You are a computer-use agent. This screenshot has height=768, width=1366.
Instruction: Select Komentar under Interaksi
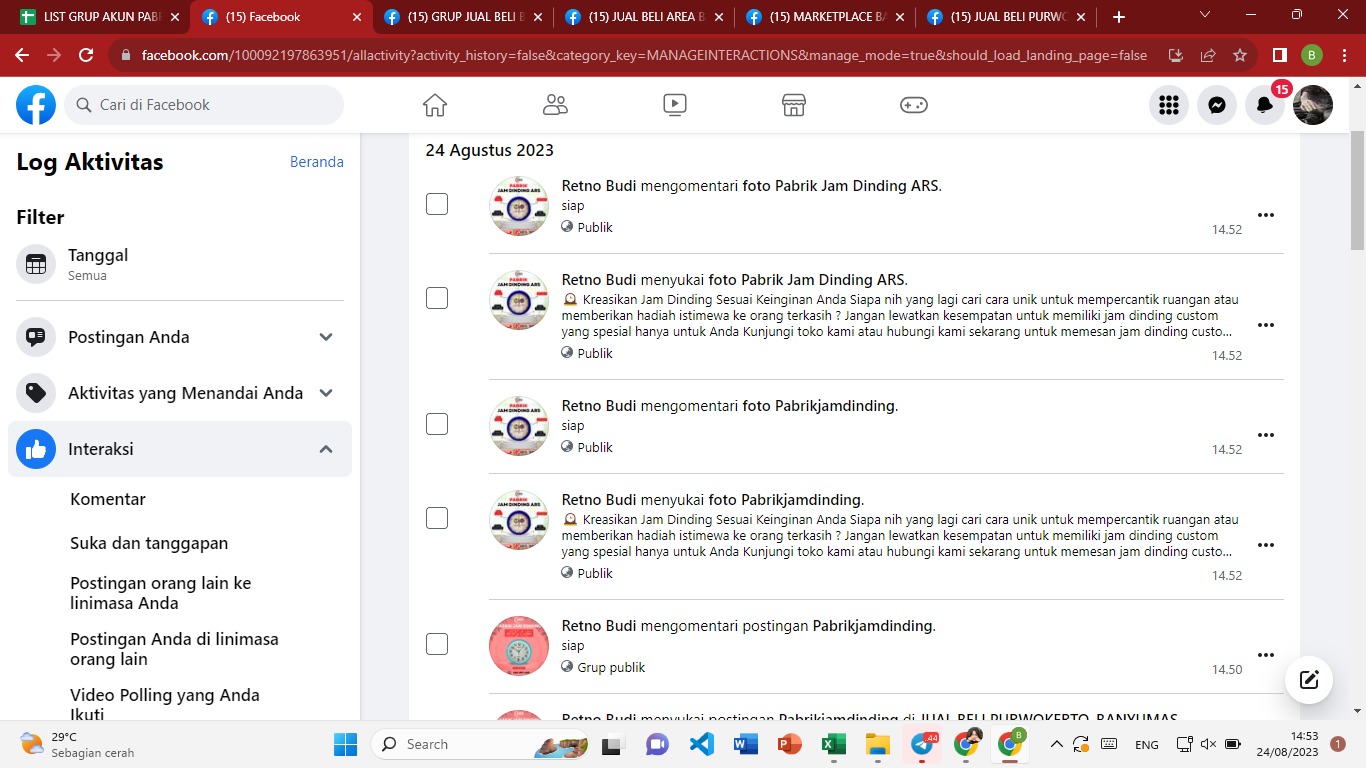click(x=108, y=499)
